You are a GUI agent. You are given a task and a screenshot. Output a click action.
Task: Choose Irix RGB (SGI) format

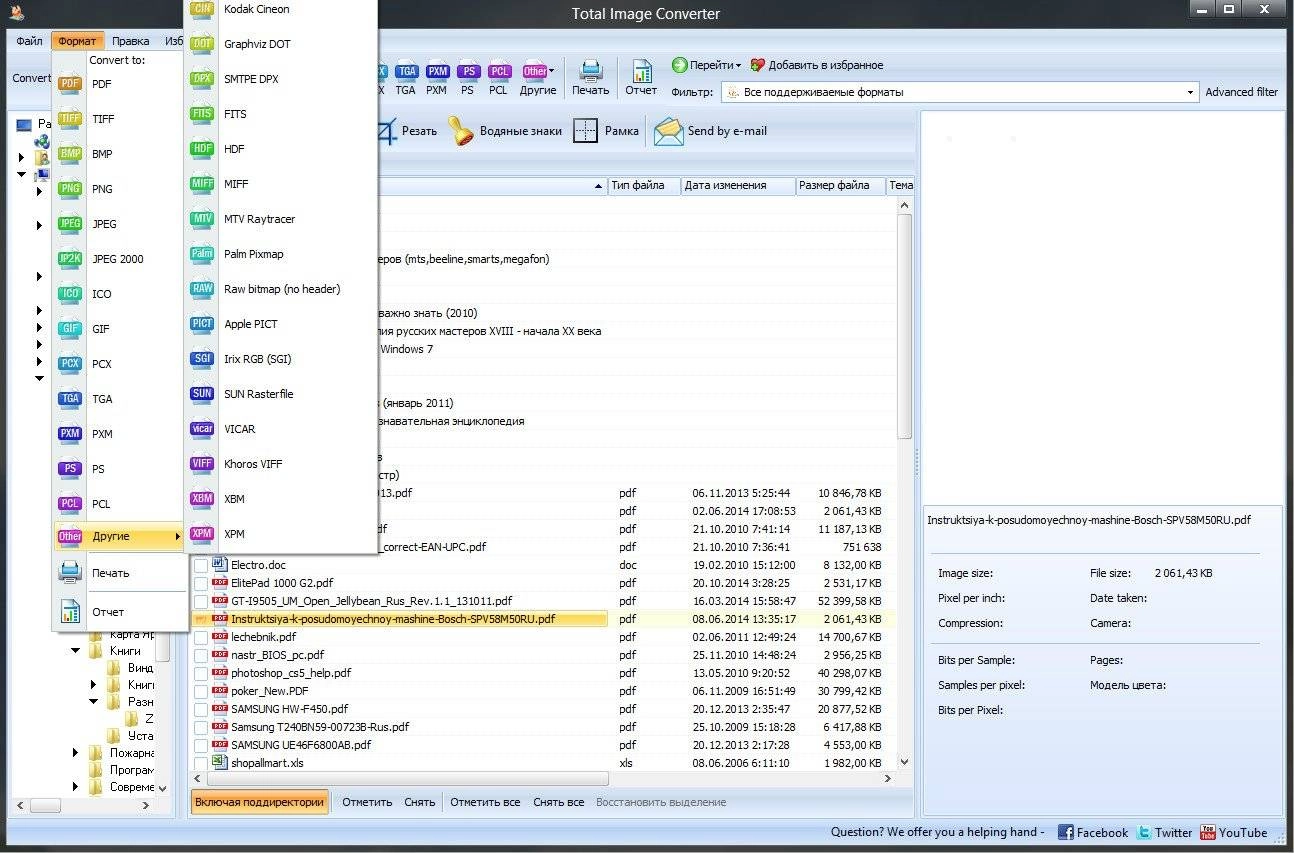click(281, 359)
